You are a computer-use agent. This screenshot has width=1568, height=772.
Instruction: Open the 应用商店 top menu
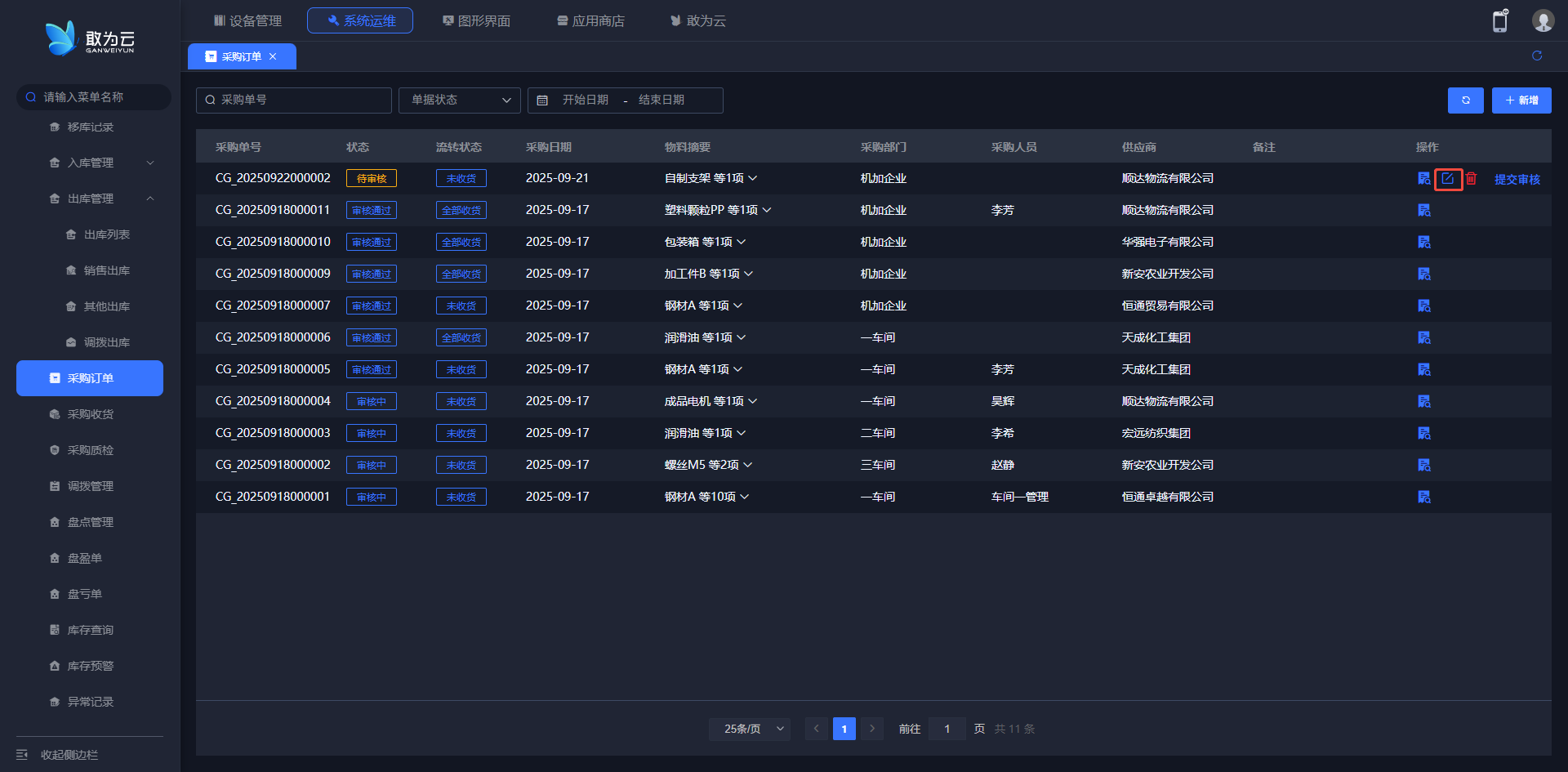[x=590, y=21]
